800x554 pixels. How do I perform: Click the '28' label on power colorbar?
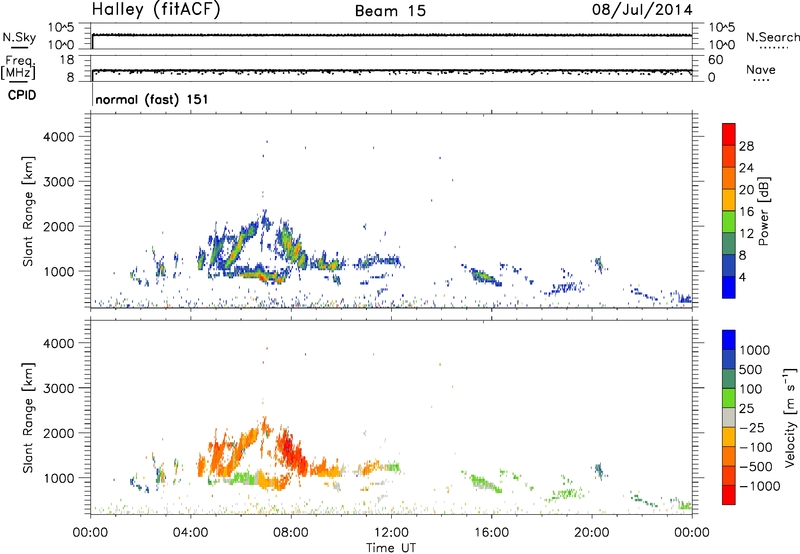pos(746,146)
